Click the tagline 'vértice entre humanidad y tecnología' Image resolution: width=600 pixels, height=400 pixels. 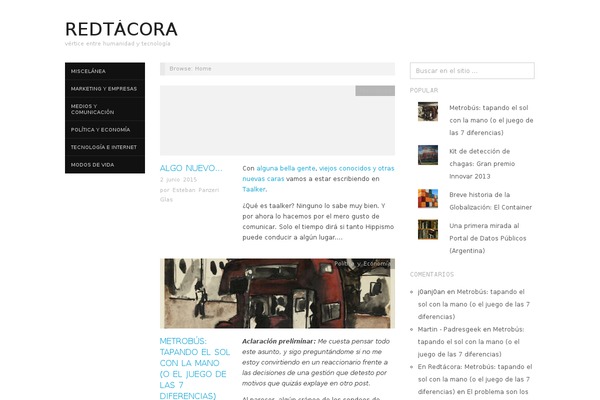[x=117, y=44]
